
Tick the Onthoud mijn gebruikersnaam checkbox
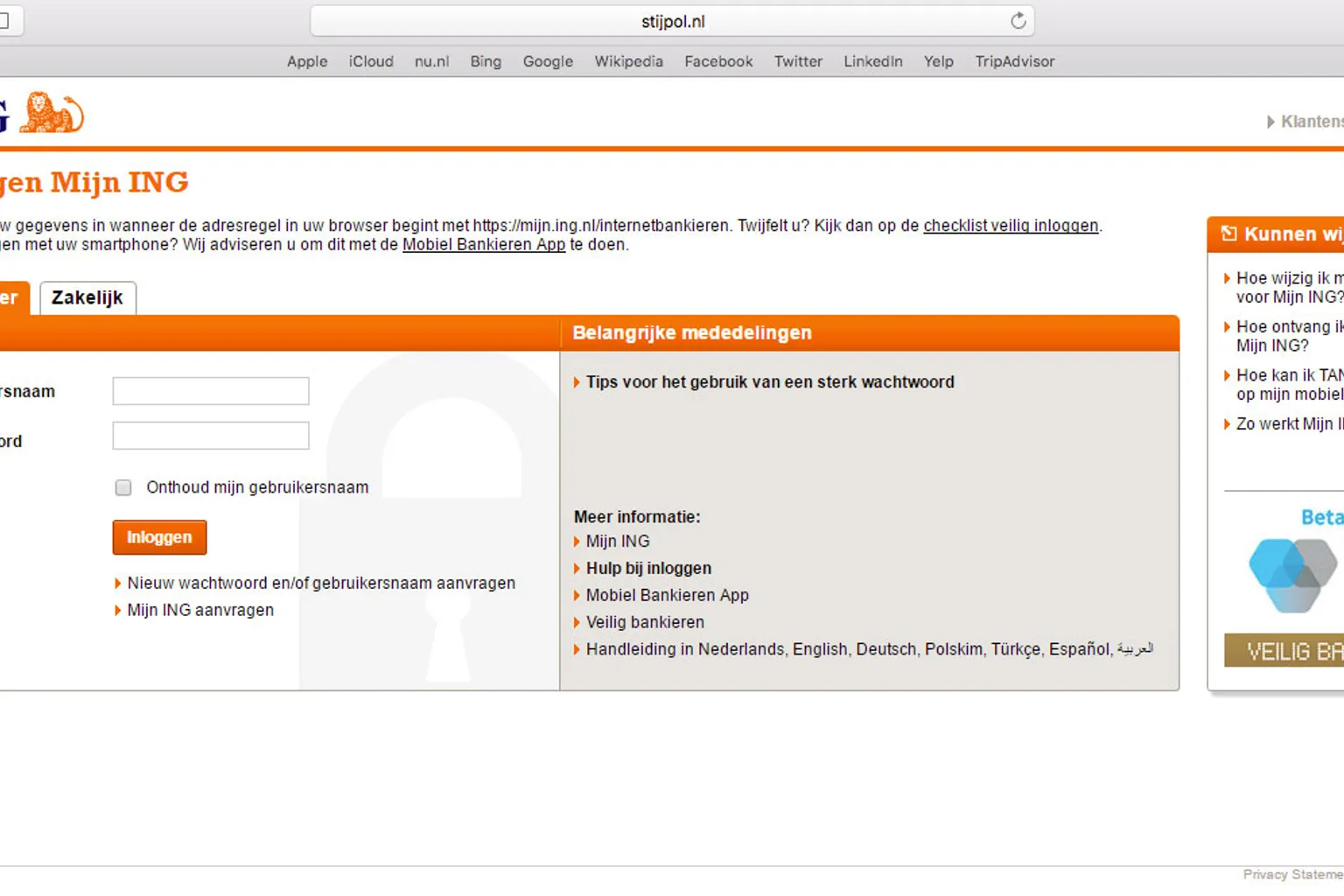coord(123,487)
